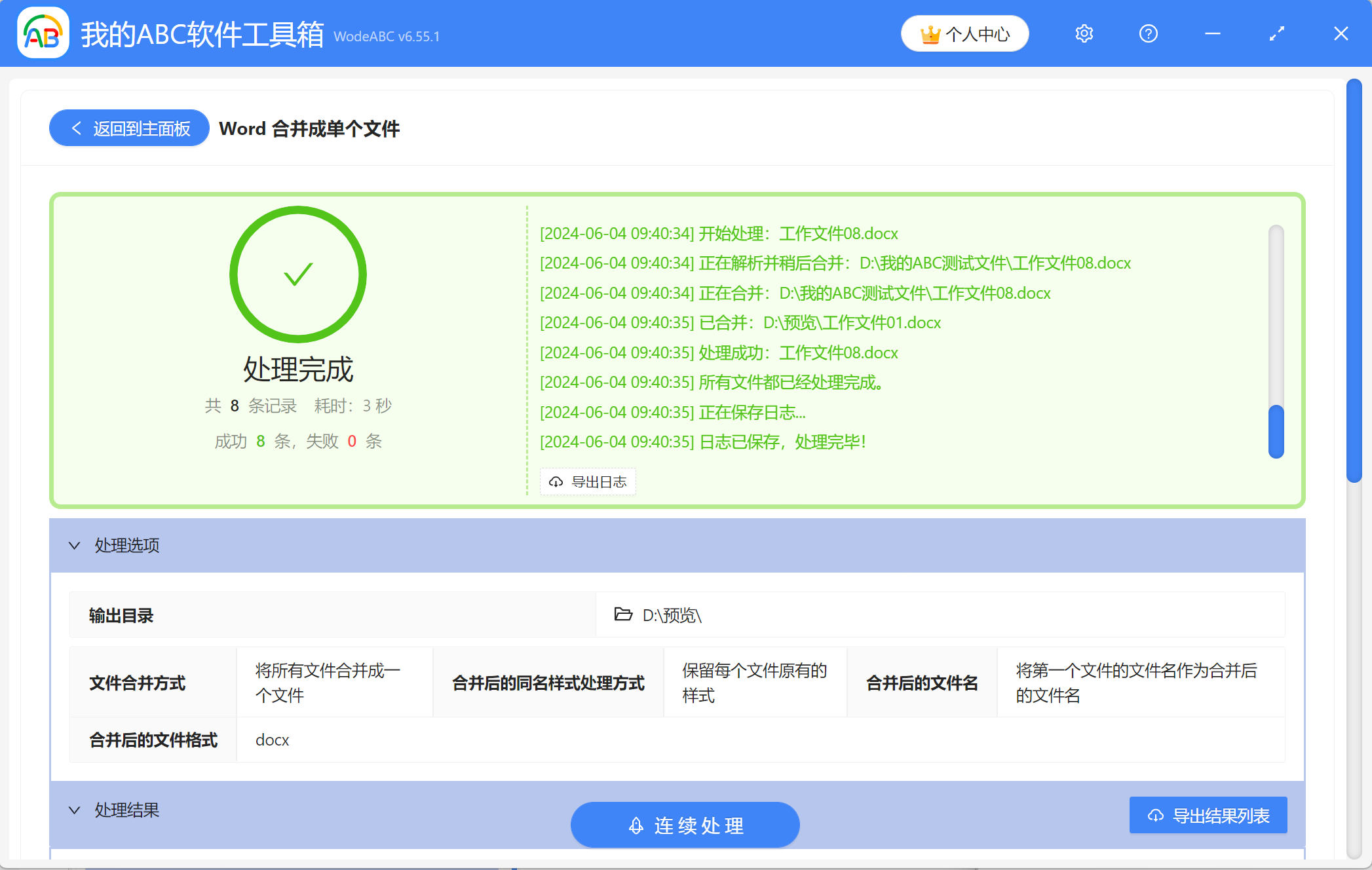Minimize the application window

pos(1213,33)
